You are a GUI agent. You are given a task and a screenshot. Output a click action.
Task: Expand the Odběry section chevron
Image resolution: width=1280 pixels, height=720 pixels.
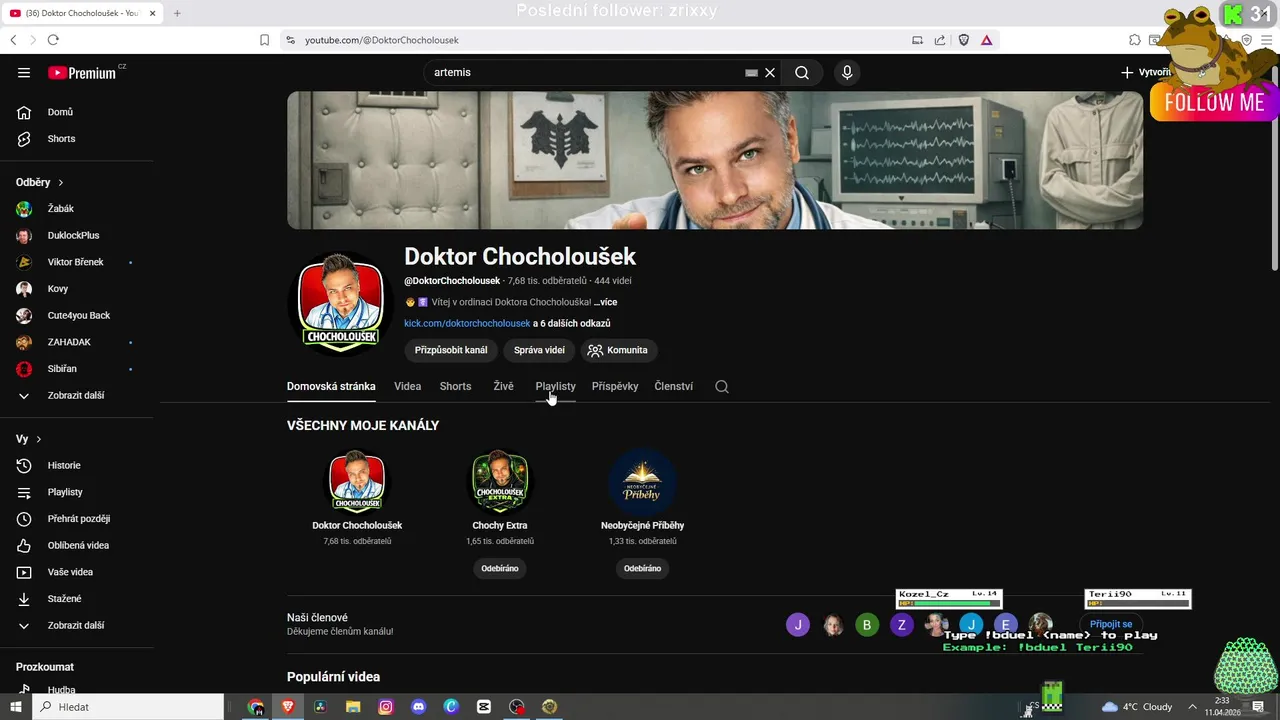[61, 183]
